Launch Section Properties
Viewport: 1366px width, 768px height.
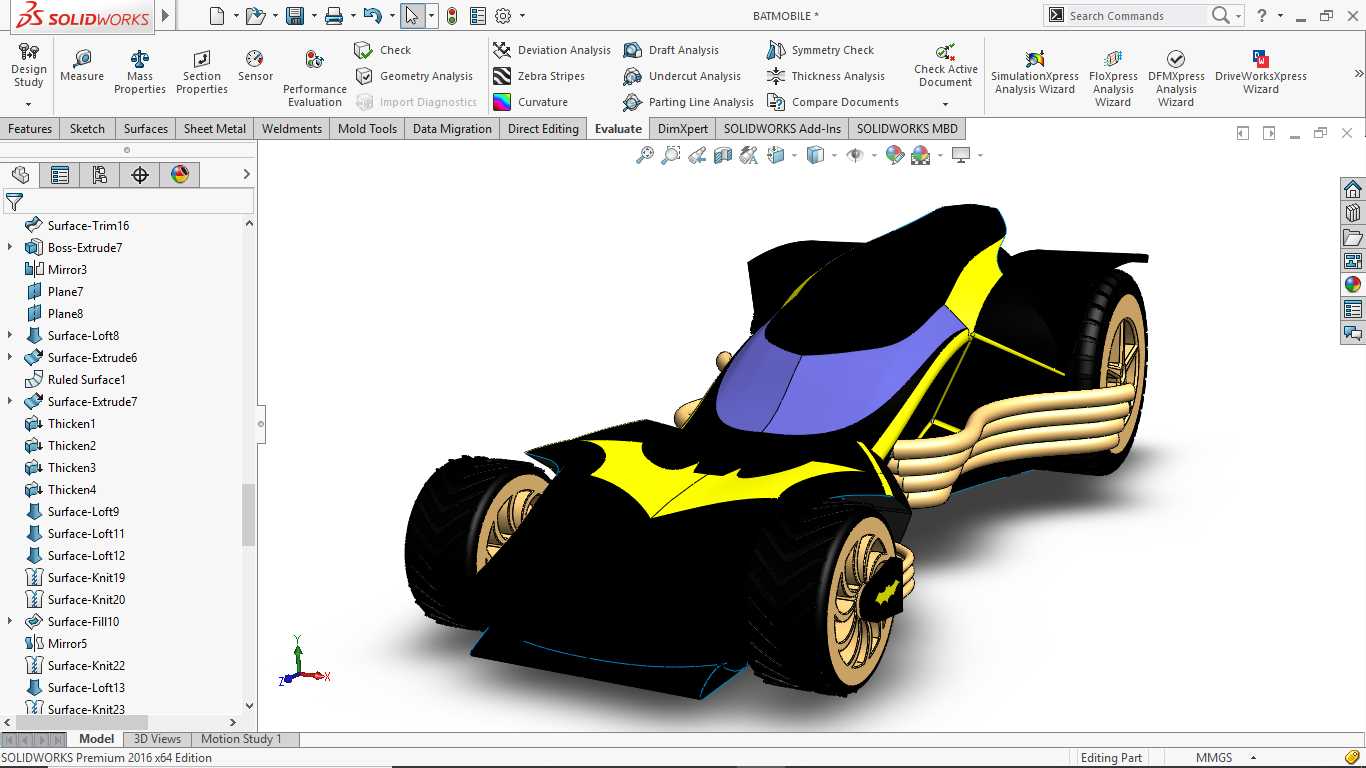click(202, 73)
